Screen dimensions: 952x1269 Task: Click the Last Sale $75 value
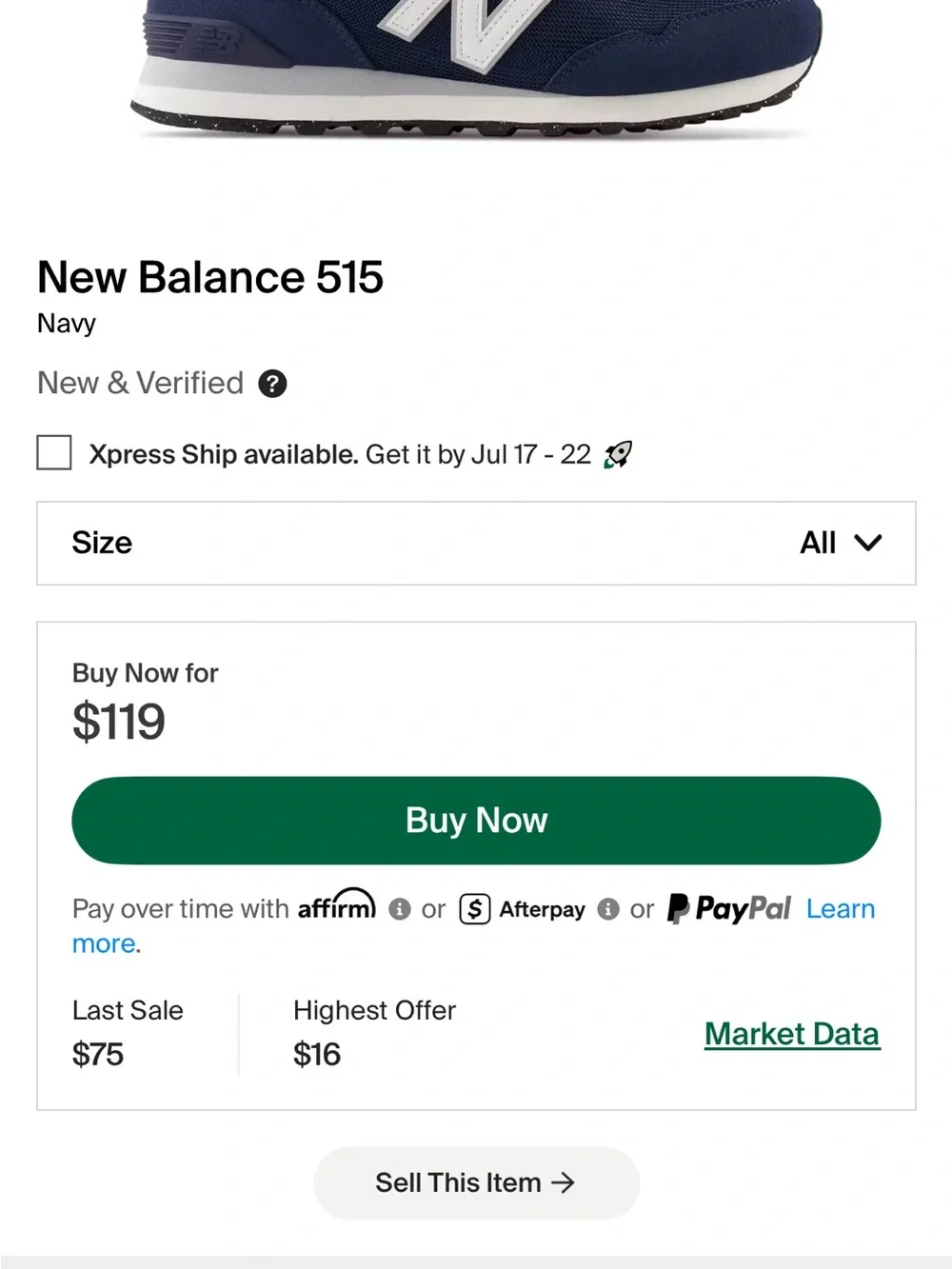click(98, 1054)
